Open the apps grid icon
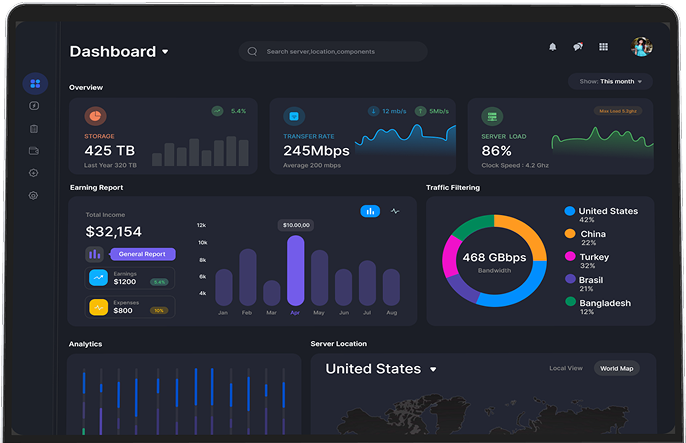 [x=603, y=47]
